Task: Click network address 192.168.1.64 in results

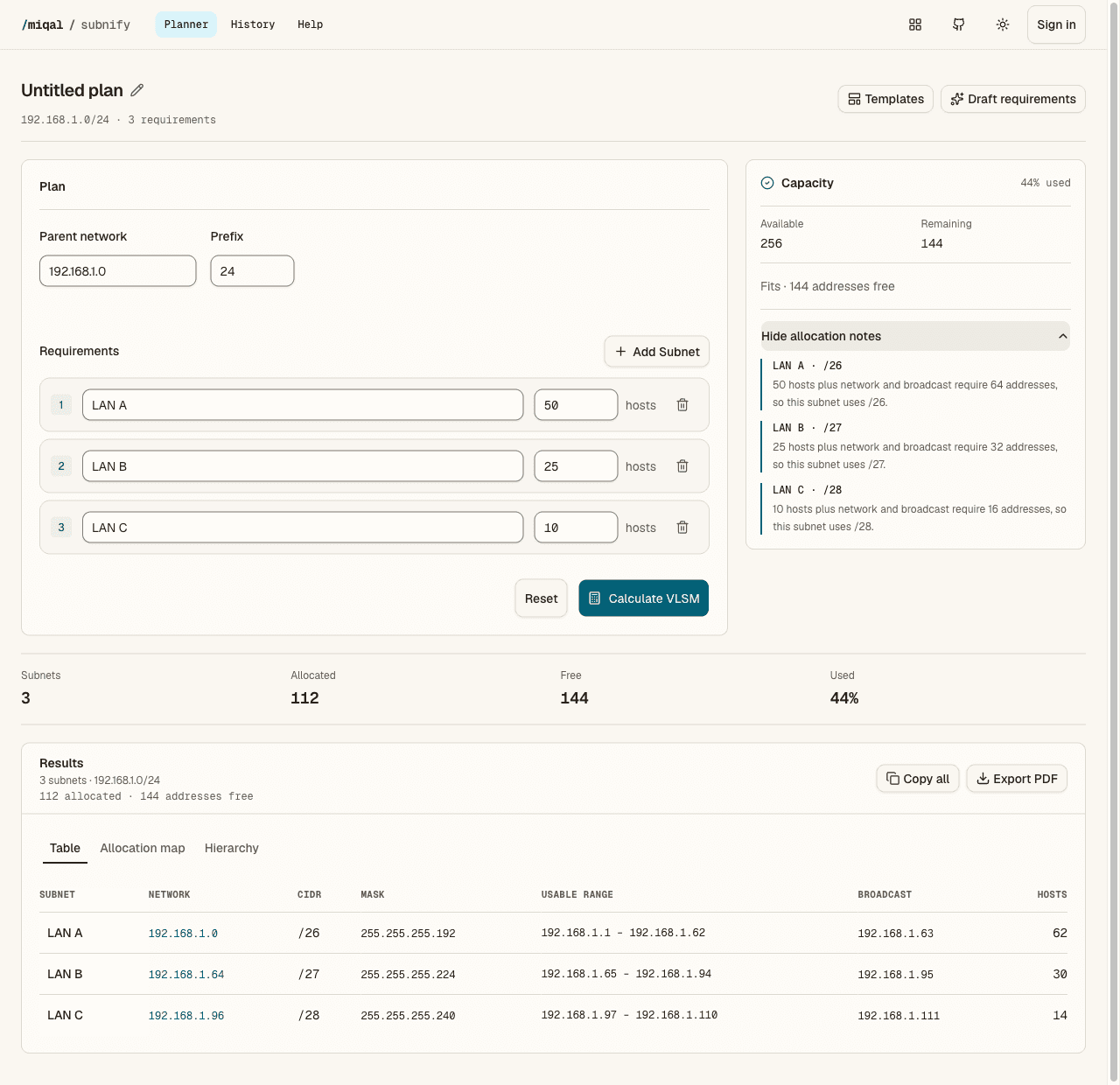Action: [x=186, y=975]
